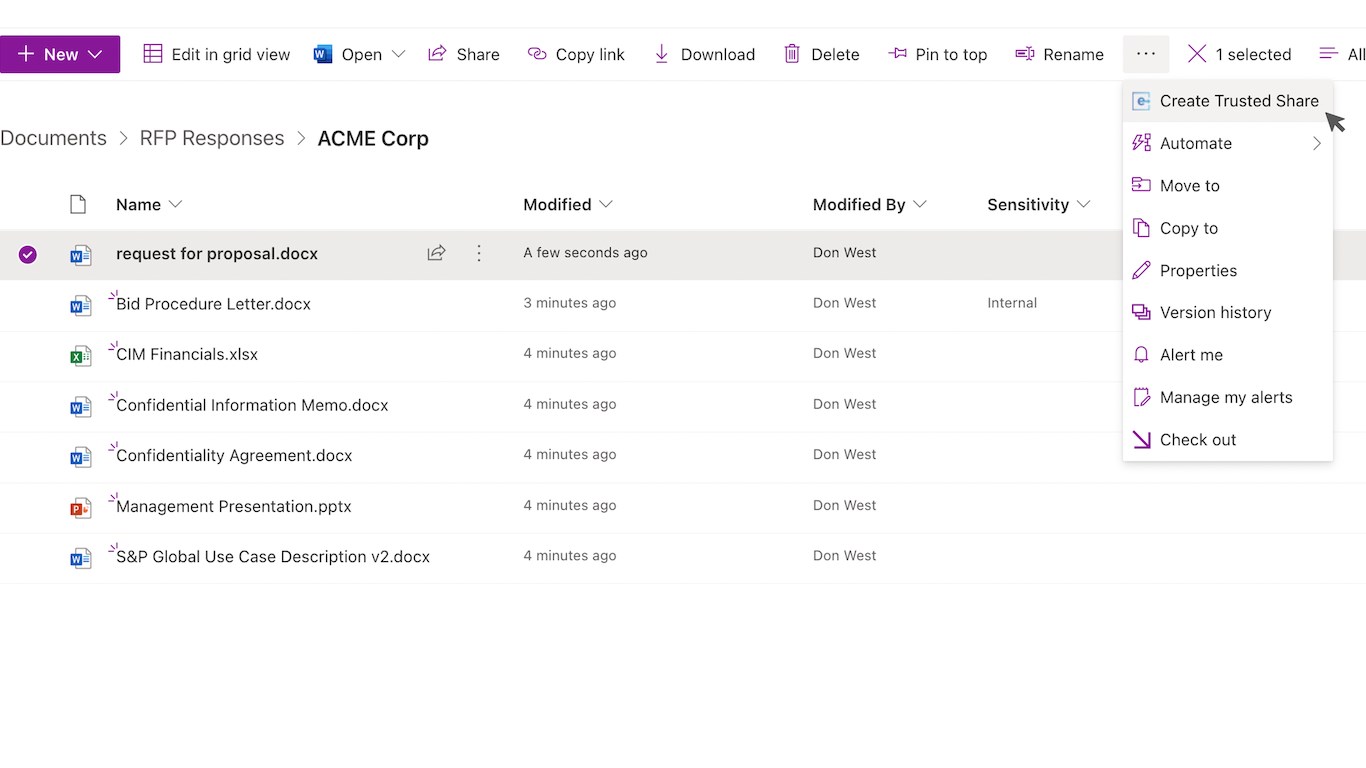This screenshot has width=1366, height=768.
Task: Click the Download arrow icon in toolbar
Action: (x=661, y=54)
